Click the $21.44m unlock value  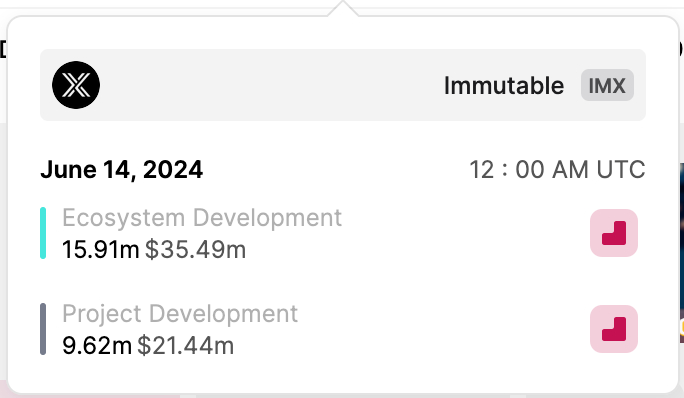coord(186,346)
